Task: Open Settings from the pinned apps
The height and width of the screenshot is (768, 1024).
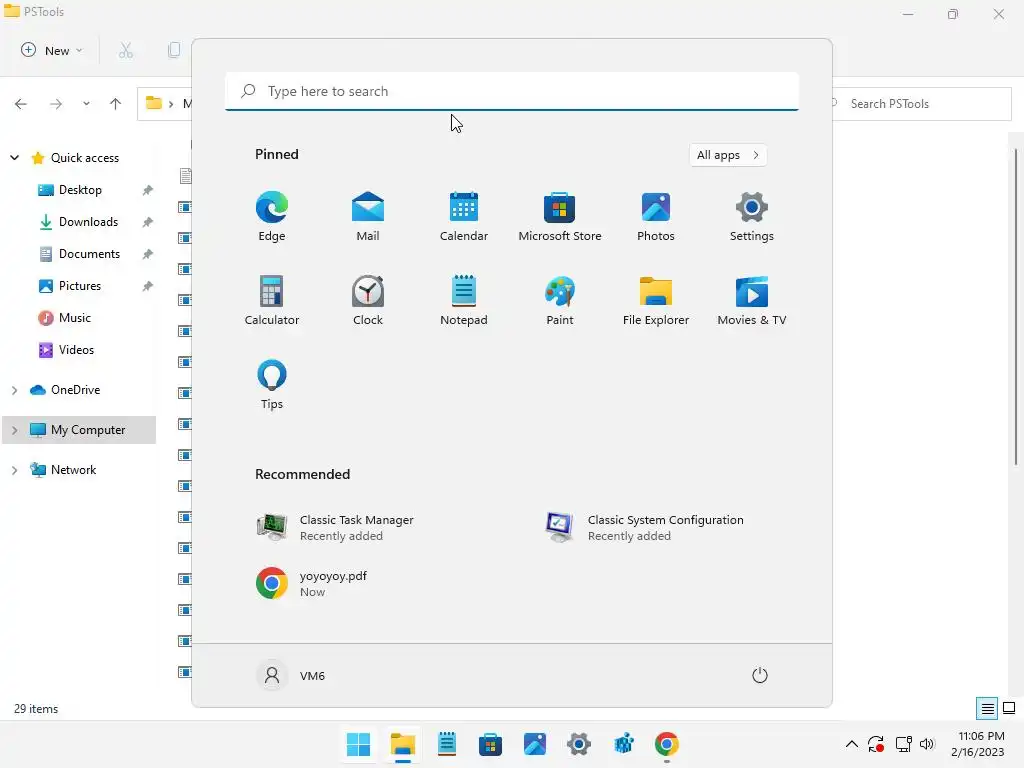Action: [752, 216]
